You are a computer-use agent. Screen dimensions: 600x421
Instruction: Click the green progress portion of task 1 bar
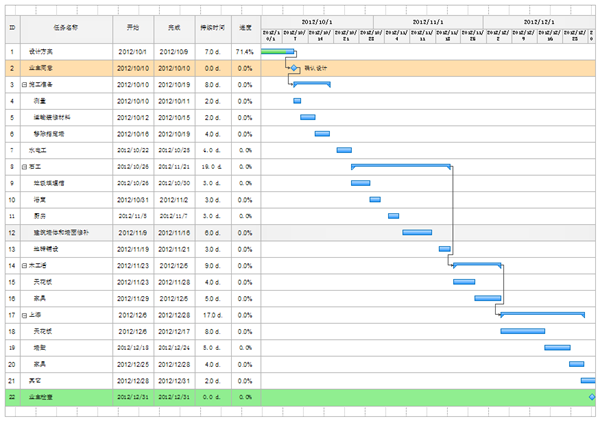(x=277, y=51)
